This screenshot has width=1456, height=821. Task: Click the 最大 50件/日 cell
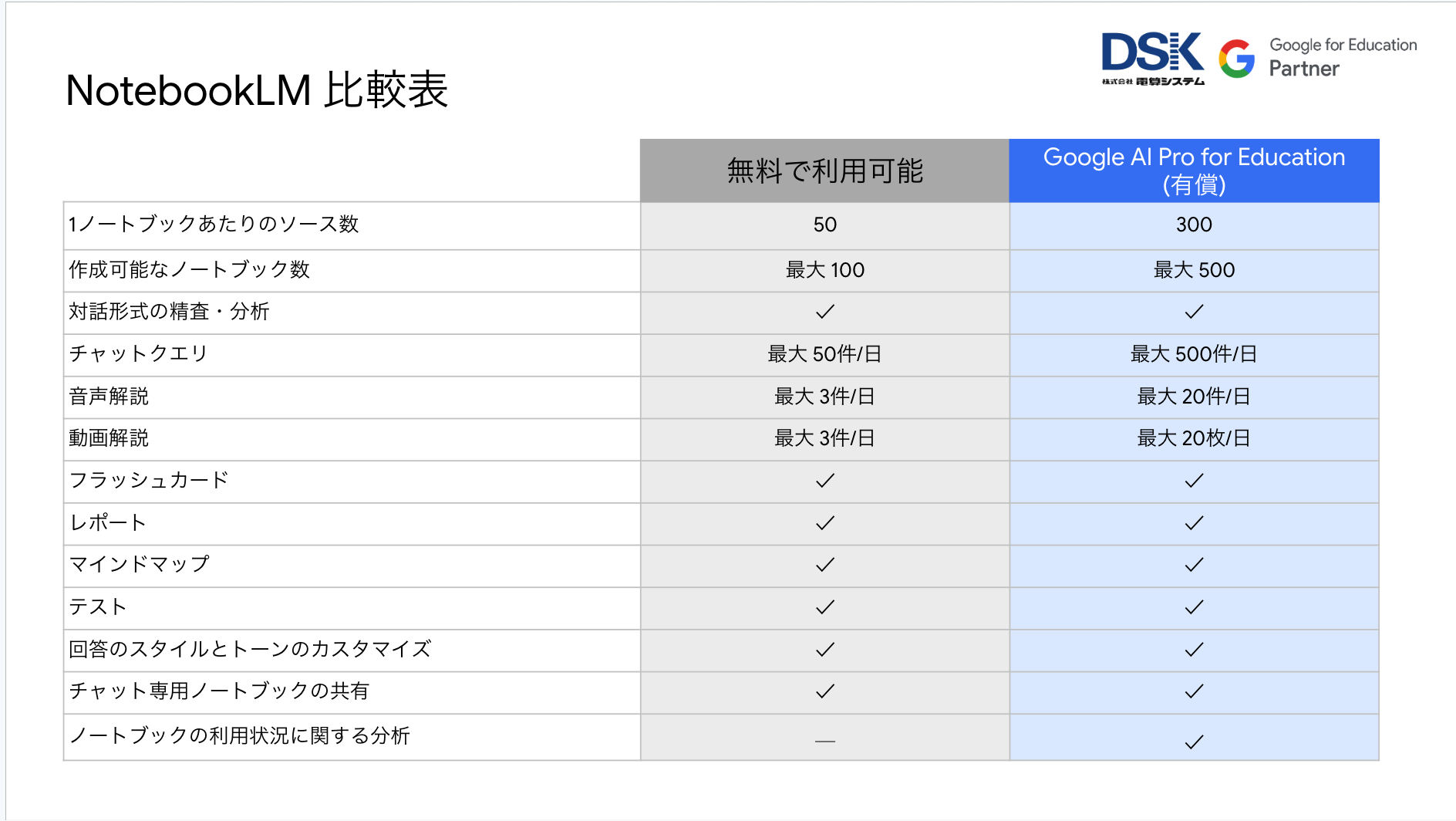coord(824,354)
